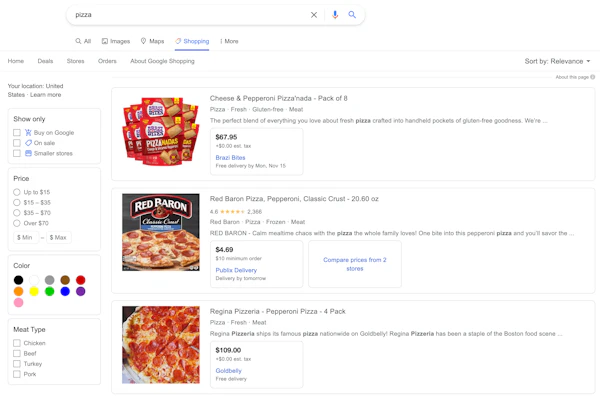
Task: Filter by orange color swatch
Action: (x=18, y=291)
